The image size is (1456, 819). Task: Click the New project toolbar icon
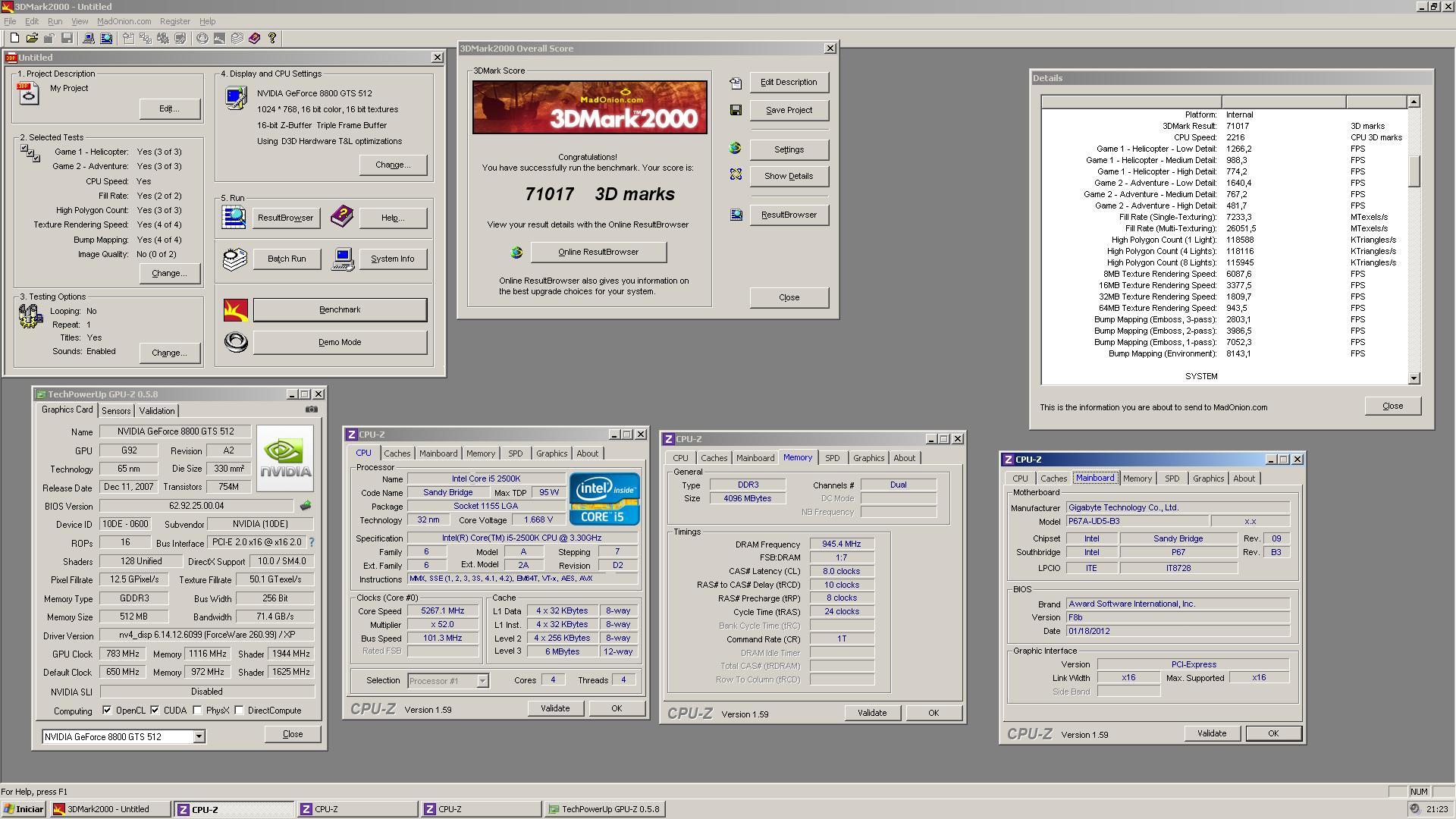[x=14, y=38]
